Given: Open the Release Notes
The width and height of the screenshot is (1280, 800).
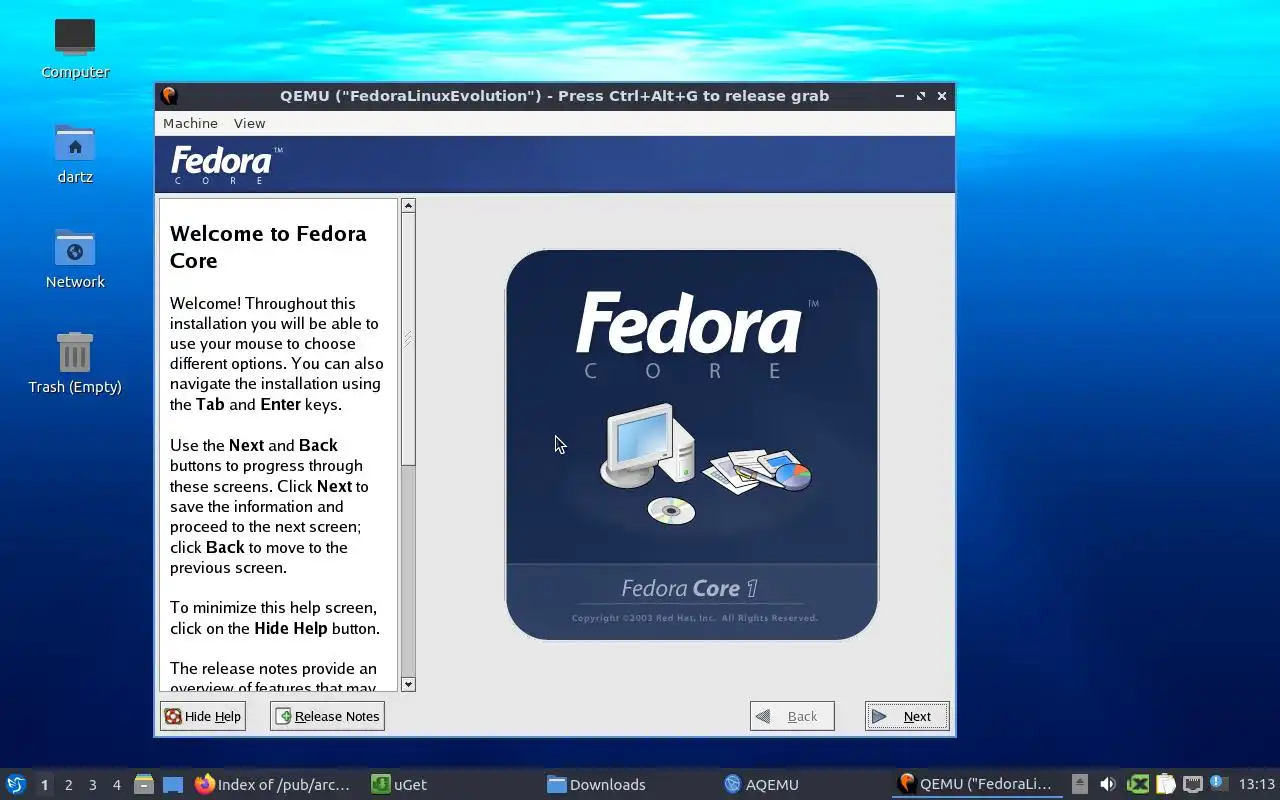Looking at the screenshot, I should point(327,716).
